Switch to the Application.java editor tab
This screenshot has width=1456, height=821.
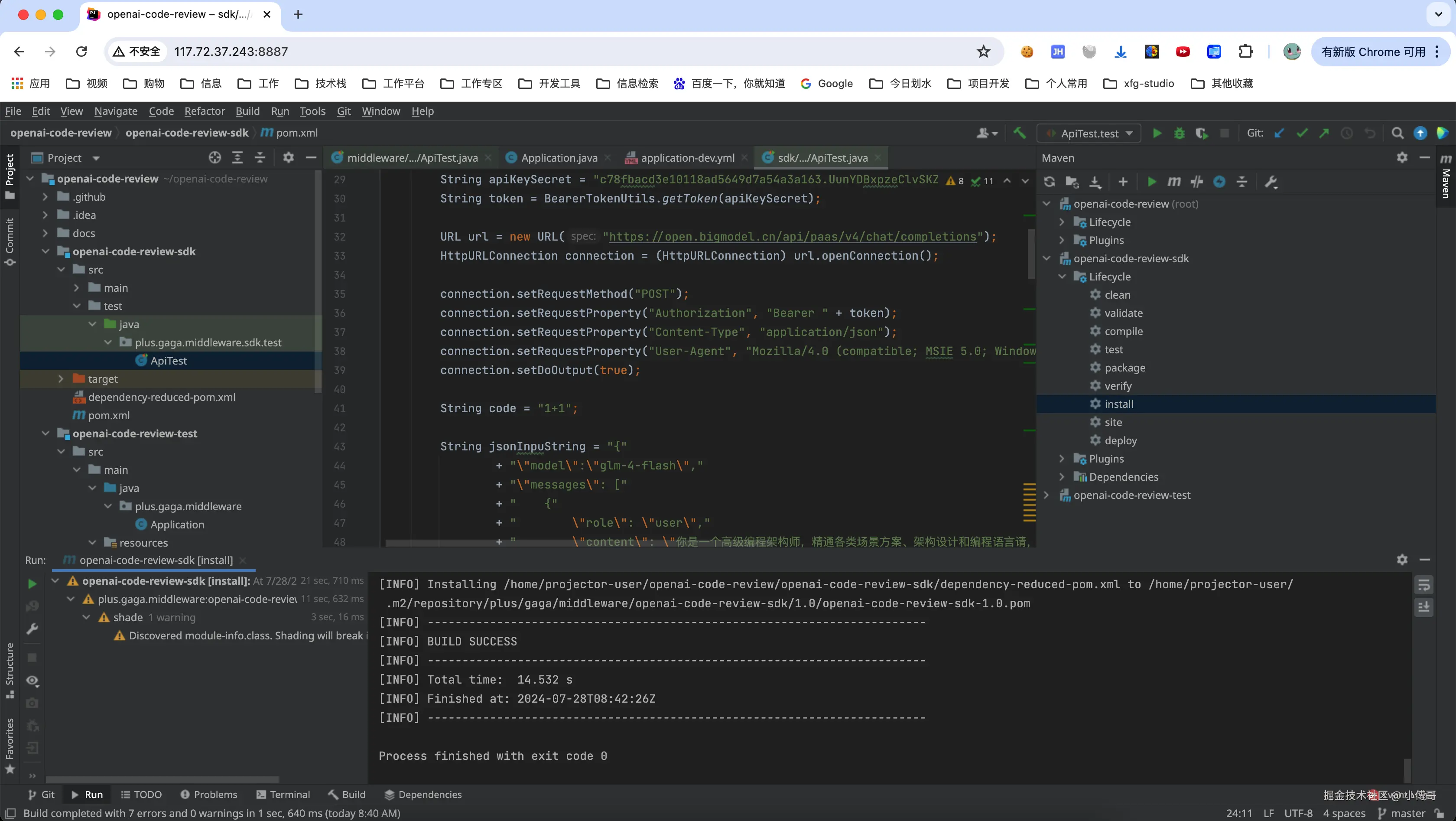pos(559,158)
